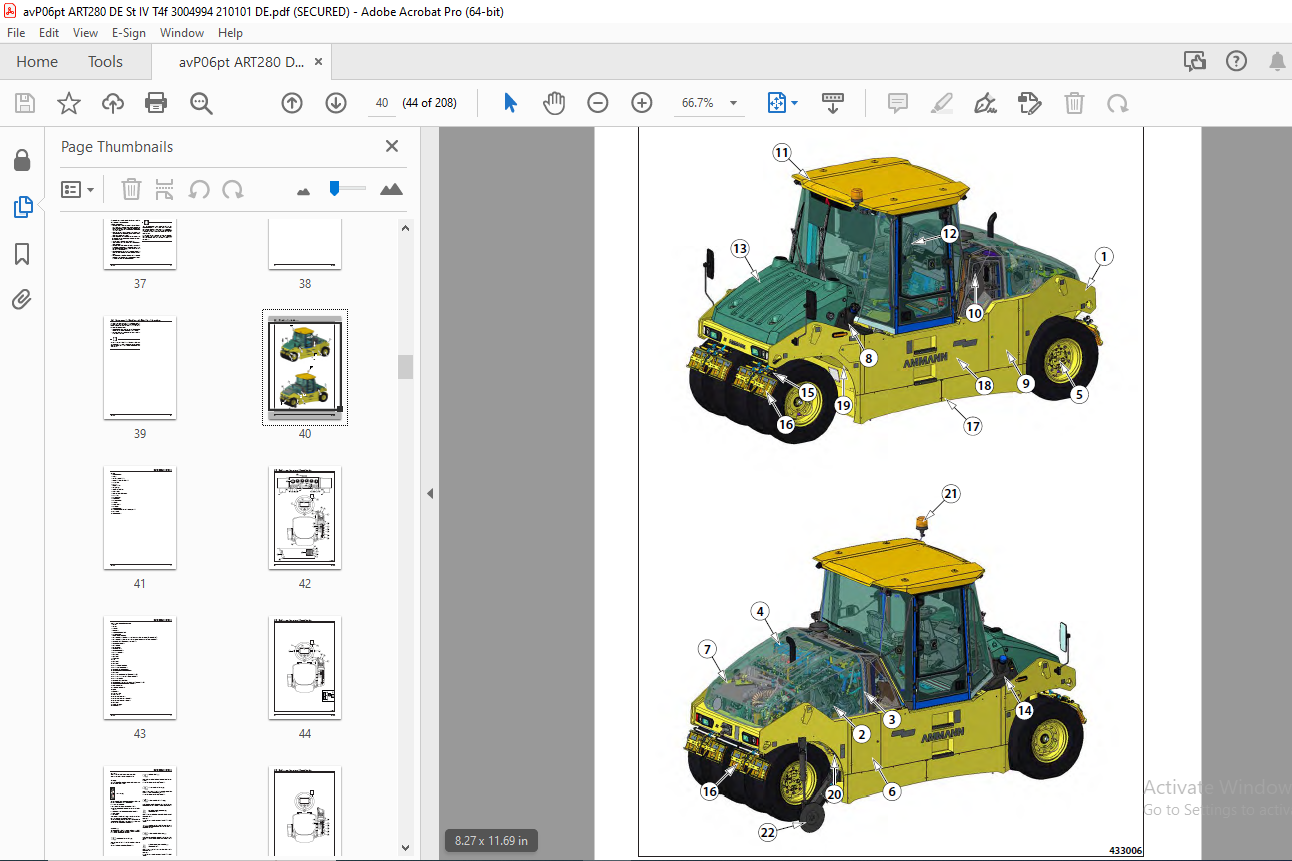This screenshot has height=861, width=1292.
Task: Rotate pages clockwise in thumbnails panel
Action: pos(233,189)
